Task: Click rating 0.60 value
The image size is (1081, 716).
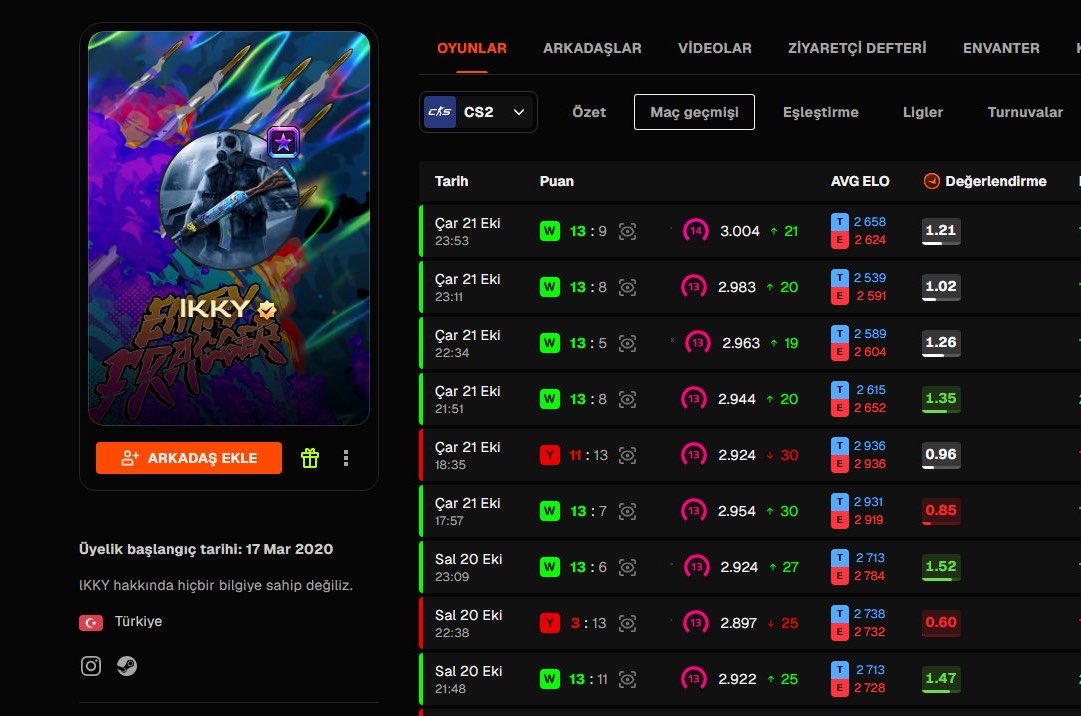Action: point(941,623)
